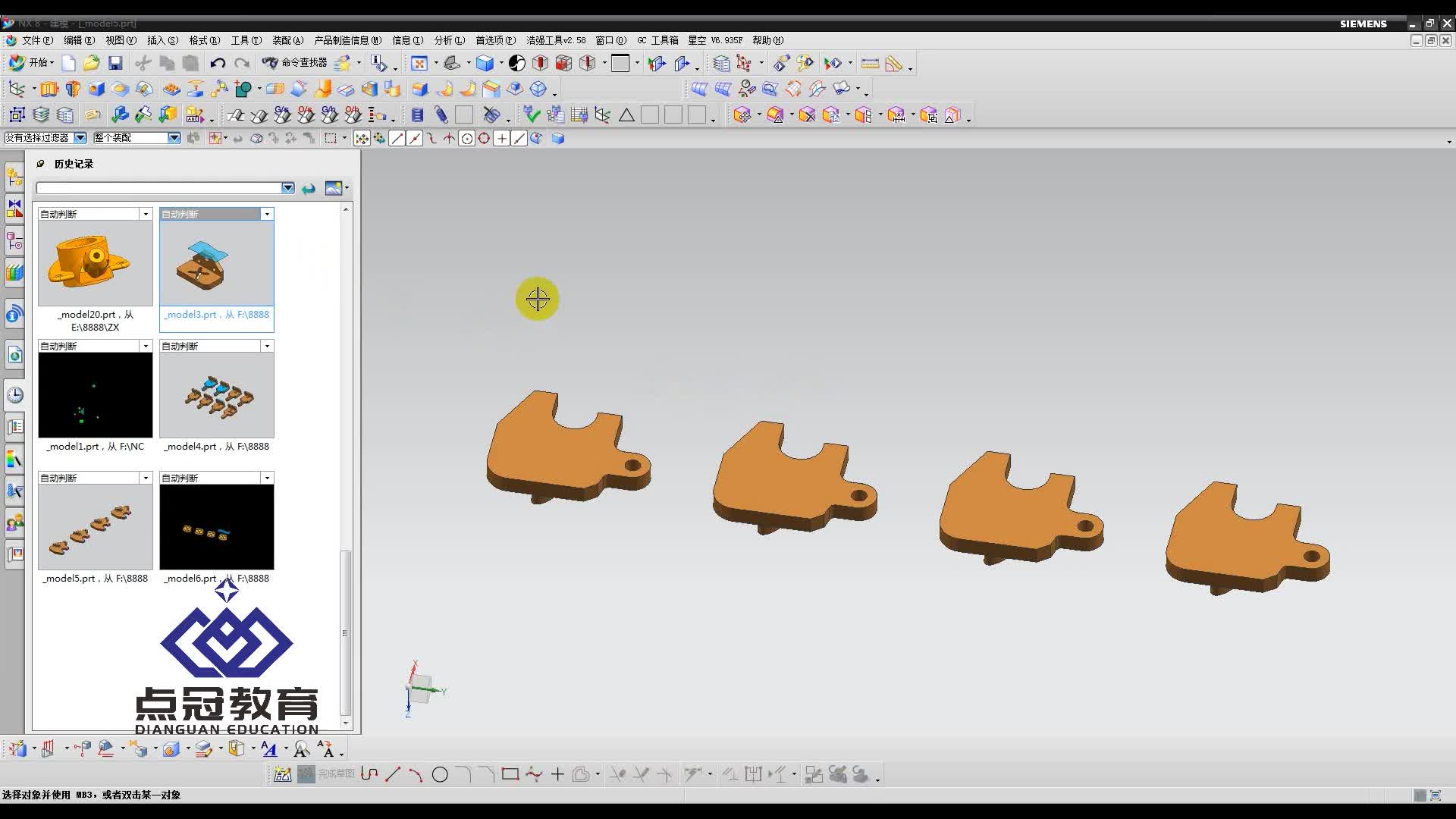
Task: Click the Undo arrow icon
Action: [x=218, y=63]
